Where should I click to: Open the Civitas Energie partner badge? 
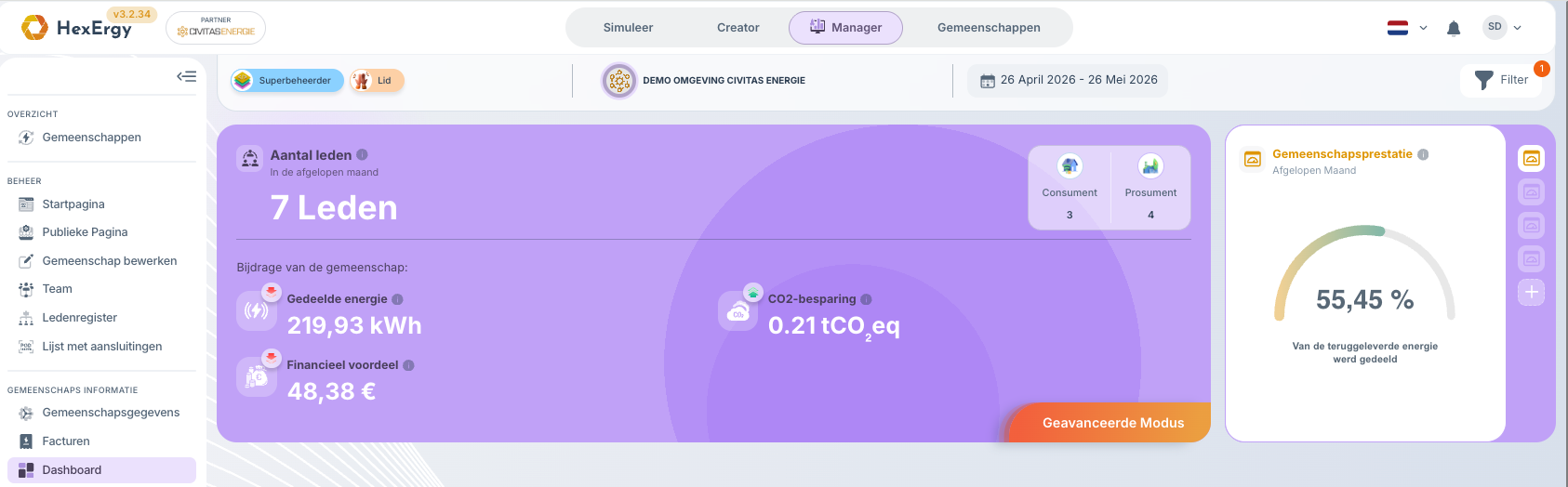(x=216, y=28)
